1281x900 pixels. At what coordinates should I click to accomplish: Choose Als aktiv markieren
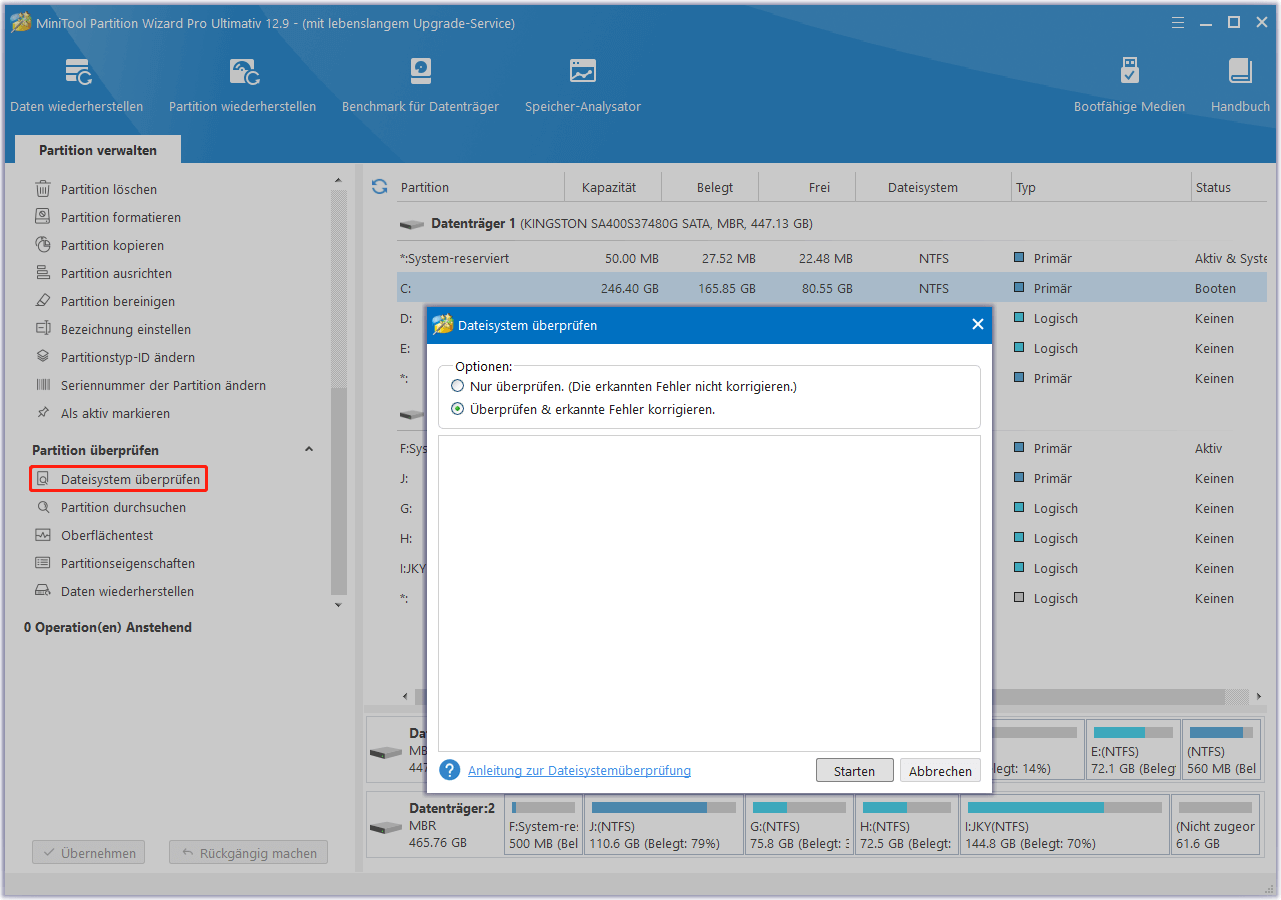[115, 413]
